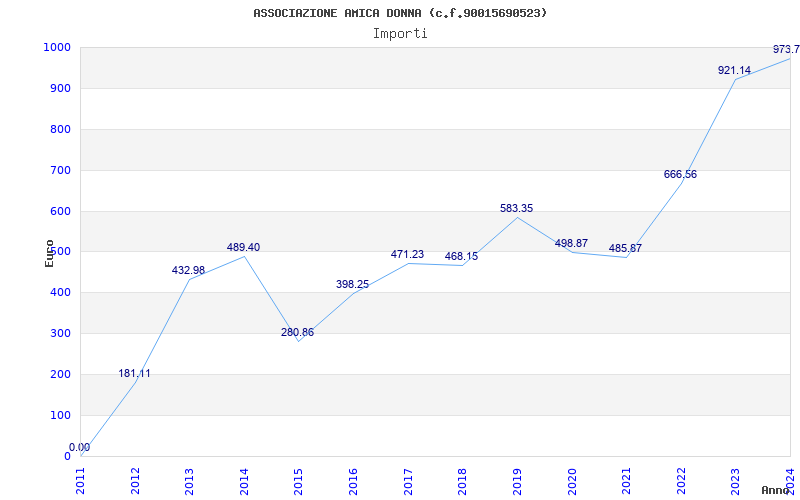Image resolution: width=800 pixels, height=500 pixels.
Task: Select the 280.86 data label
Action: tap(297, 333)
